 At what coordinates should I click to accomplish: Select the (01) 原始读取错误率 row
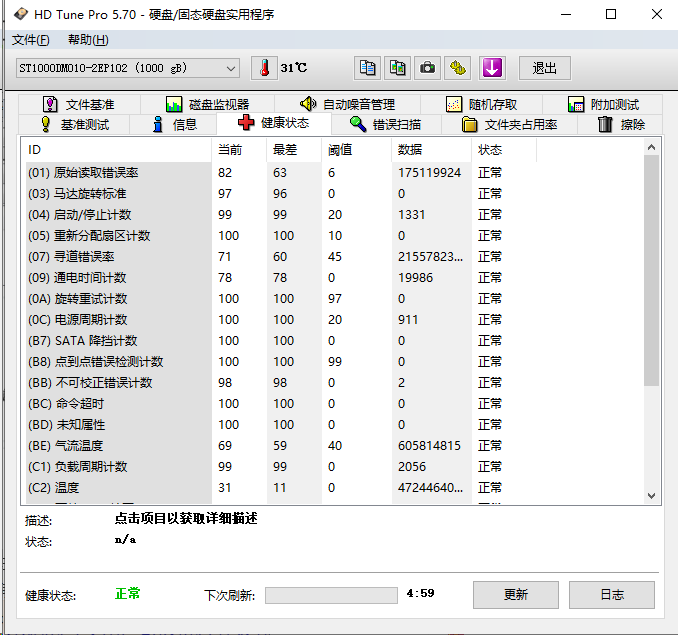coord(281,173)
